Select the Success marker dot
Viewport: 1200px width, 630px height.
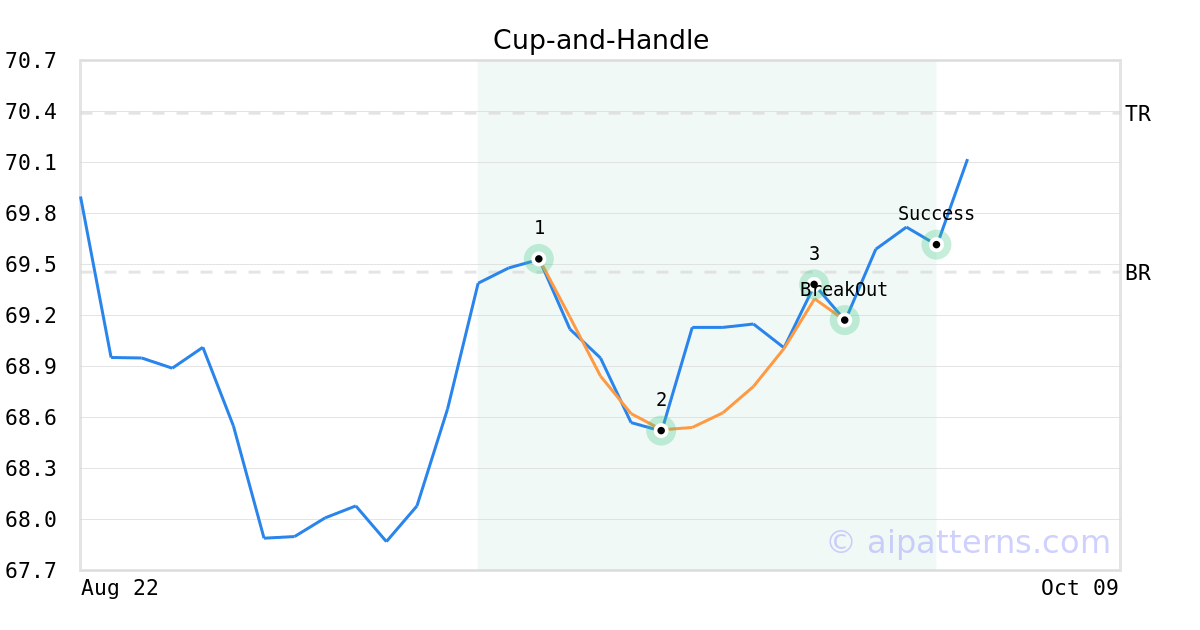point(936,244)
